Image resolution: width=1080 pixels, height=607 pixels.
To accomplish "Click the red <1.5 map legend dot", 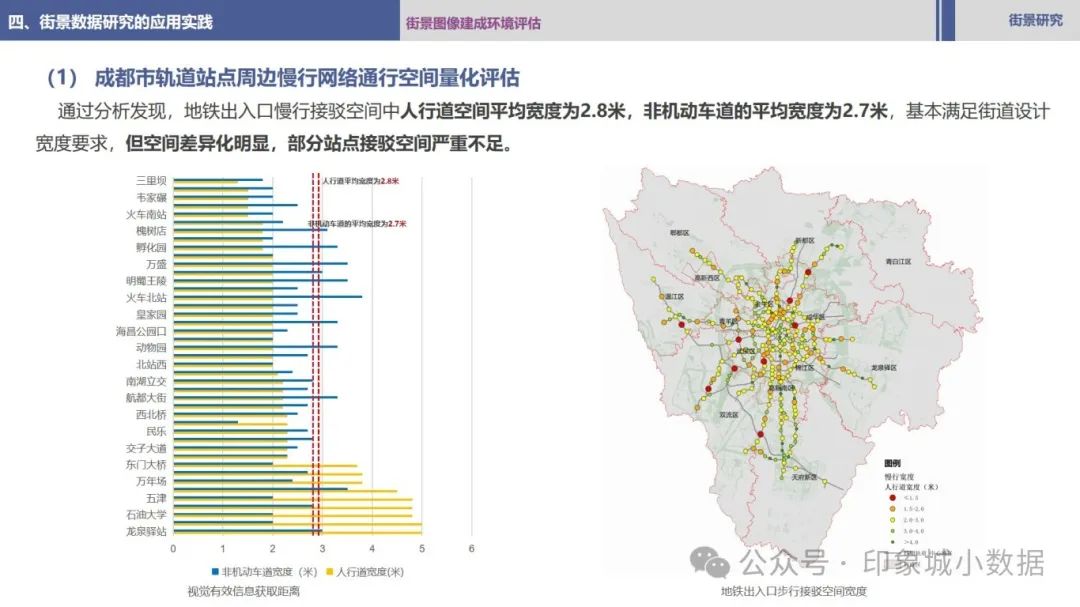I will tap(893, 497).
